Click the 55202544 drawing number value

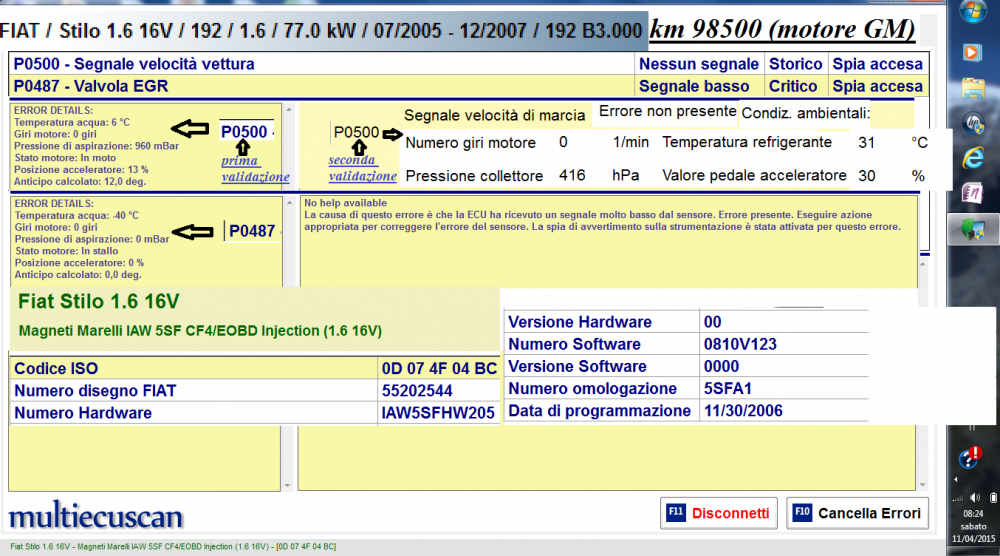point(417,391)
